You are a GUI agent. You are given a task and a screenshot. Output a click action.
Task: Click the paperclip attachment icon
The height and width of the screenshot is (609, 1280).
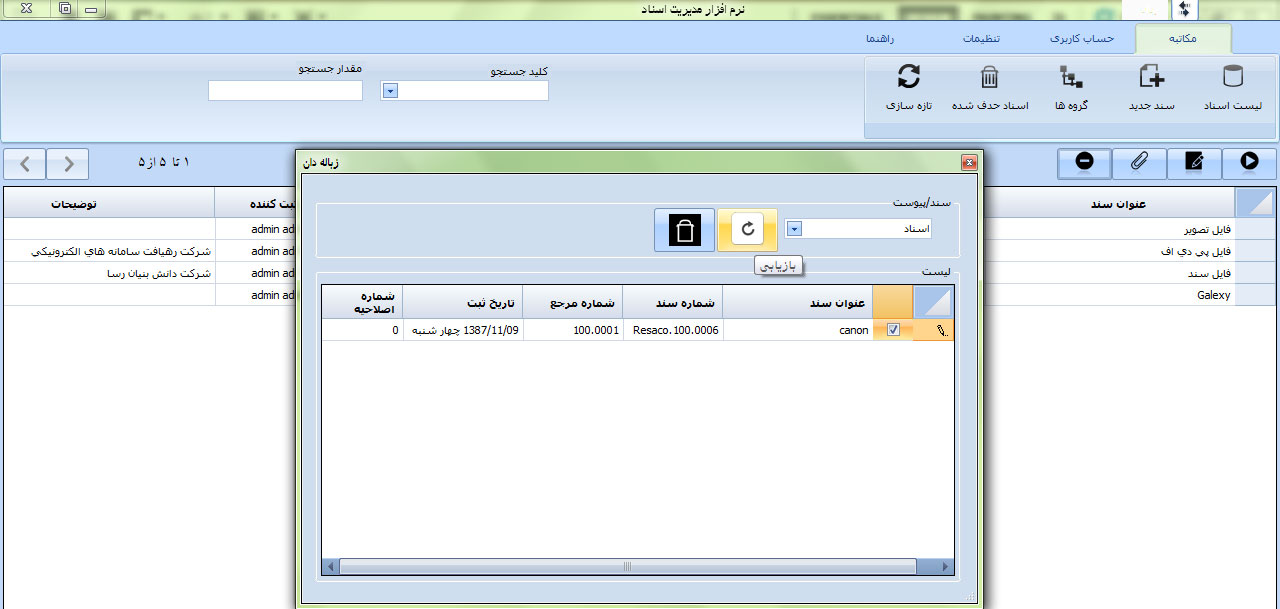coord(1139,163)
